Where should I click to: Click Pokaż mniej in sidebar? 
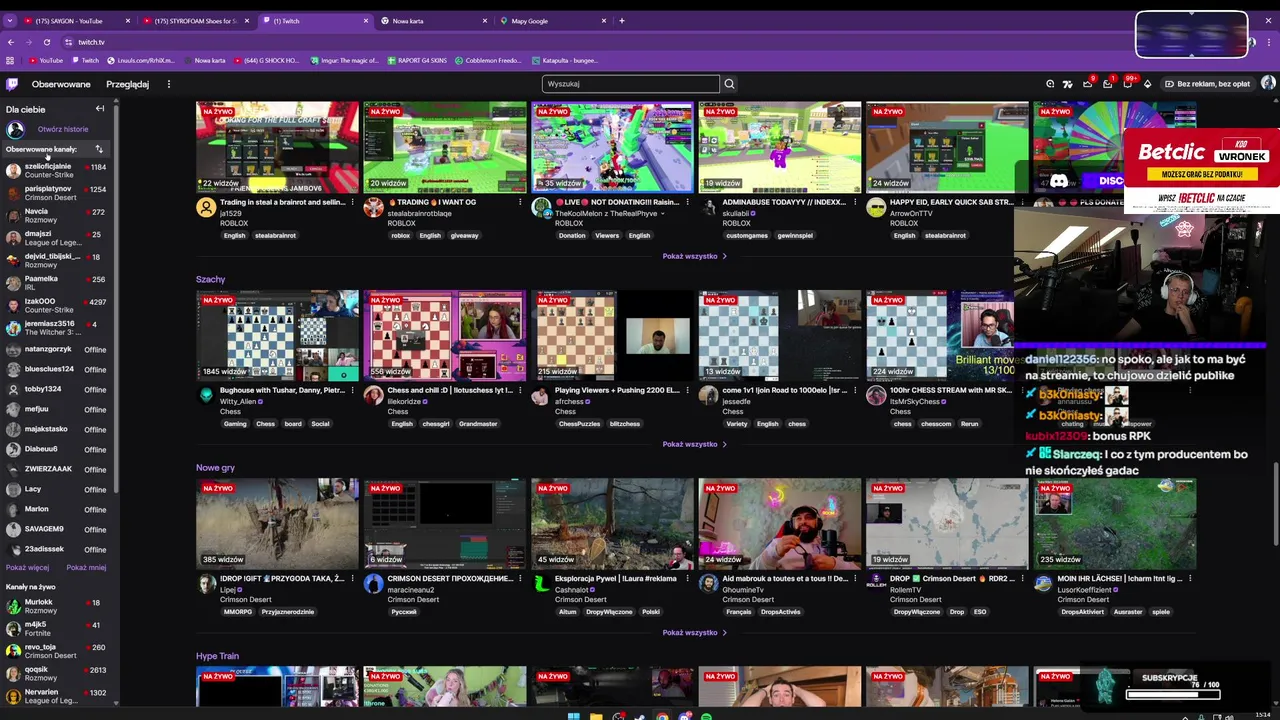click(86, 567)
